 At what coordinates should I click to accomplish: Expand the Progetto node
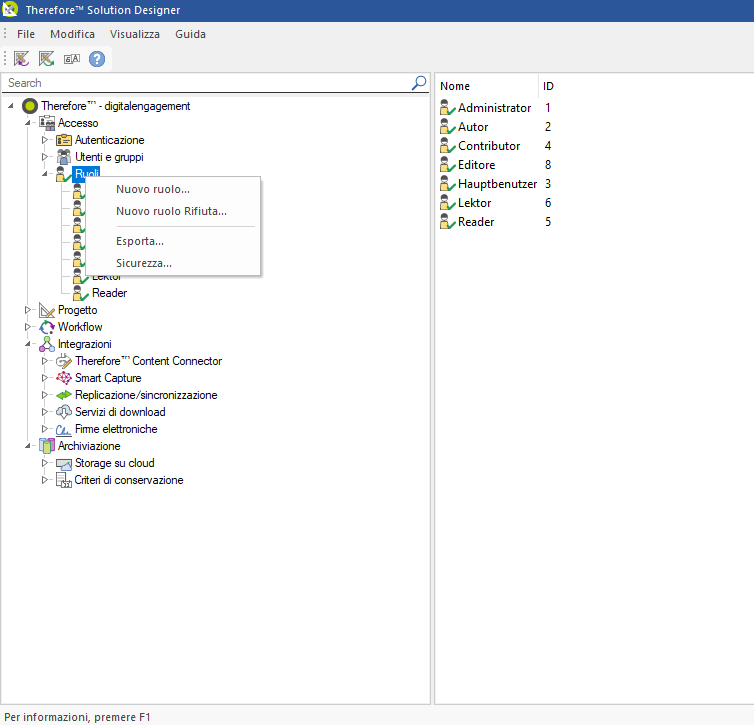(27, 310)
